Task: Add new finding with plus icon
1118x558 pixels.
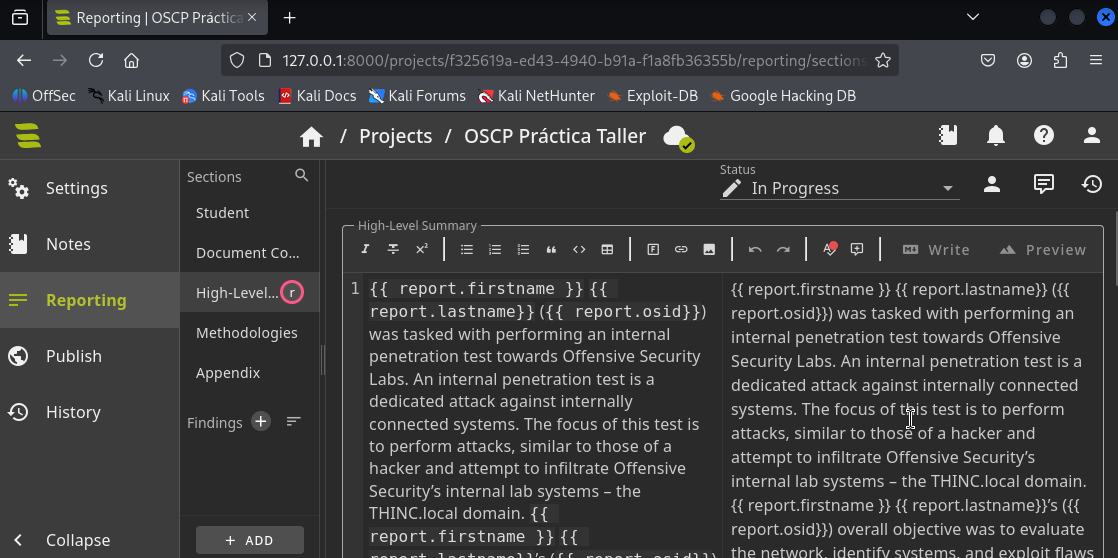Action: point(261,422)
